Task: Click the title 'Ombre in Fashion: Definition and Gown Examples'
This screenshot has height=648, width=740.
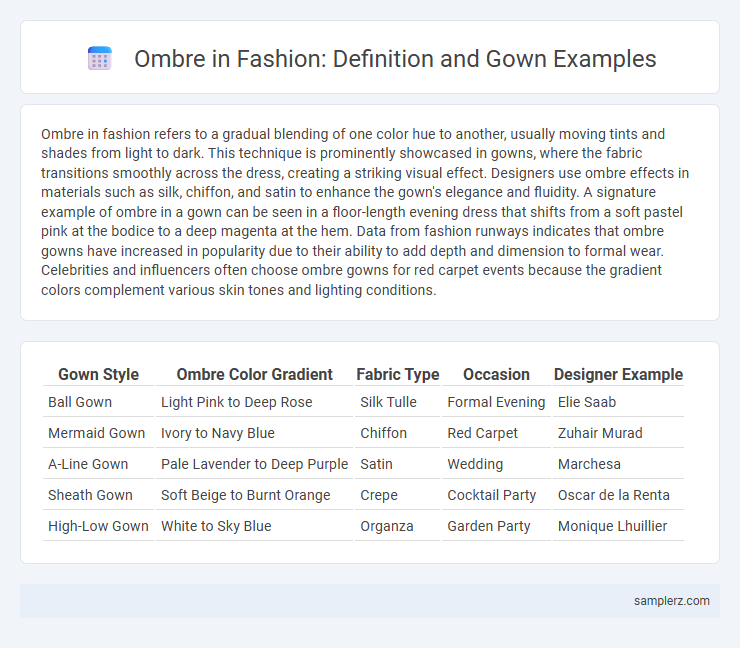Action: [x=395, y=59]
